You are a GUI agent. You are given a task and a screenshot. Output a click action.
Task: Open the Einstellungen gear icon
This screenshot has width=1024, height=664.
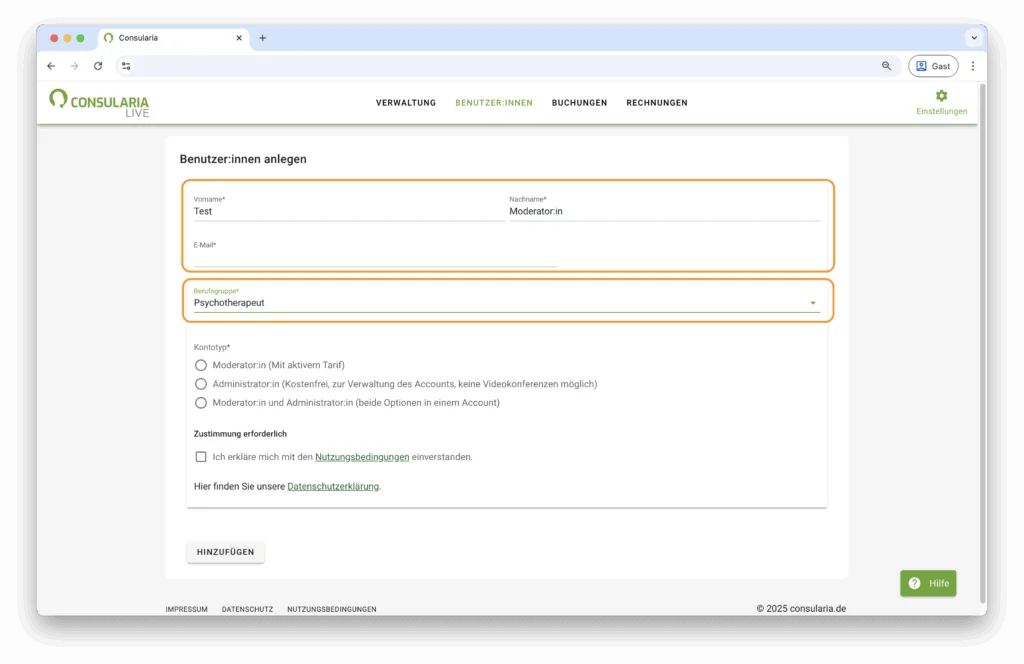pos(941,96)
